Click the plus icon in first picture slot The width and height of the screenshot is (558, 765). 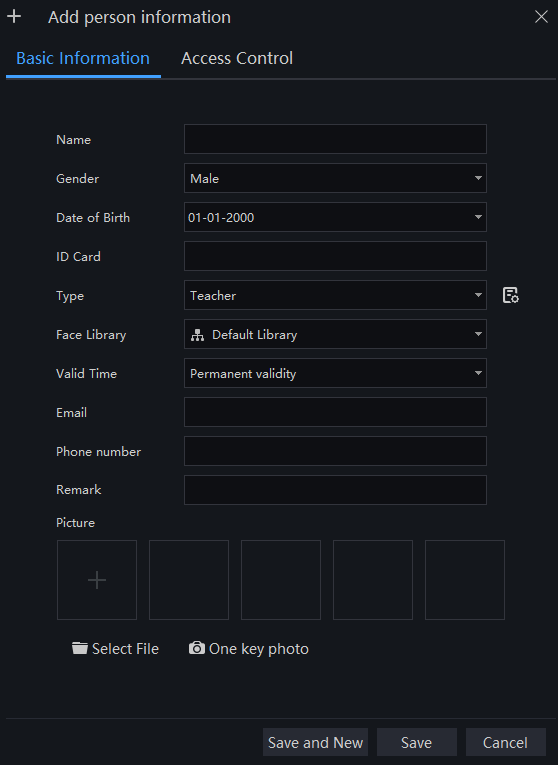[x=97, y=580]
